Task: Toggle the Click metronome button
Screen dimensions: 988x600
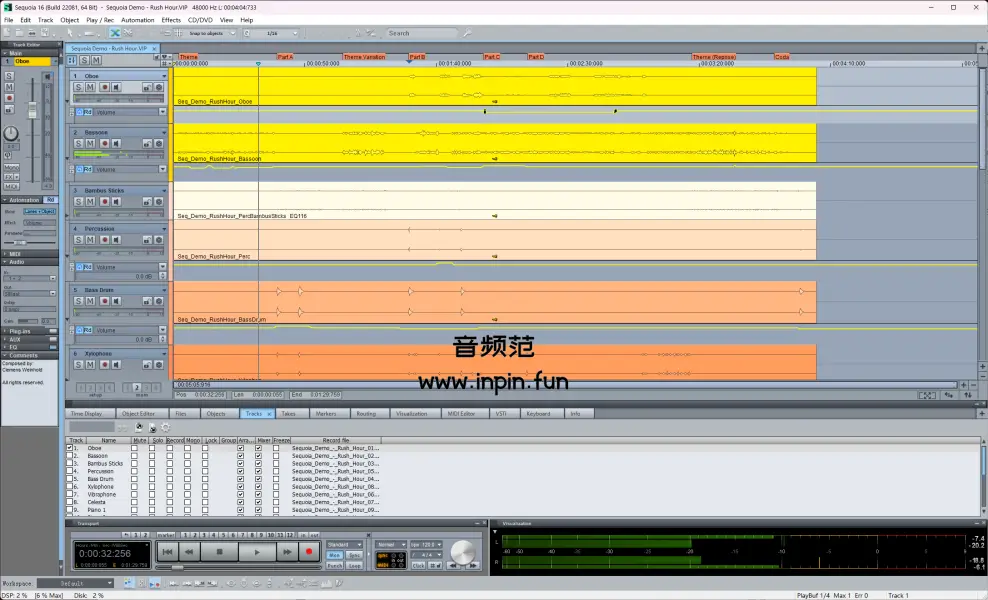Action: 418,565
